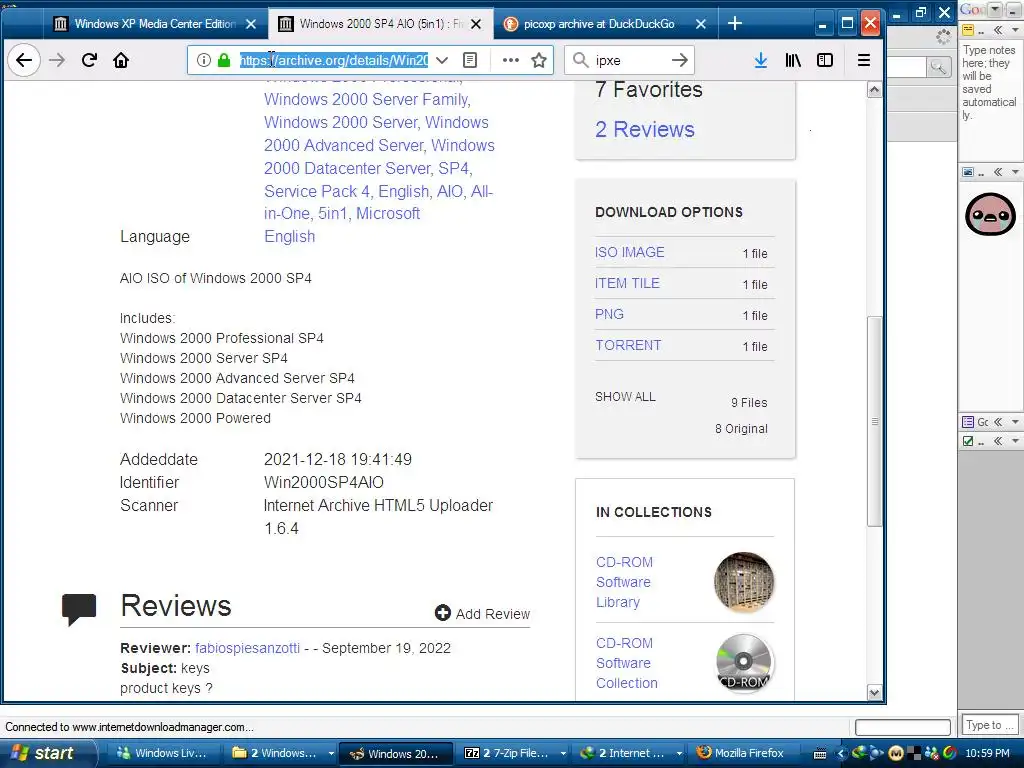This screenshot has height=768, width=1024.
Task: Click the vertical scrollbar thumb
Action: [874, 421]
